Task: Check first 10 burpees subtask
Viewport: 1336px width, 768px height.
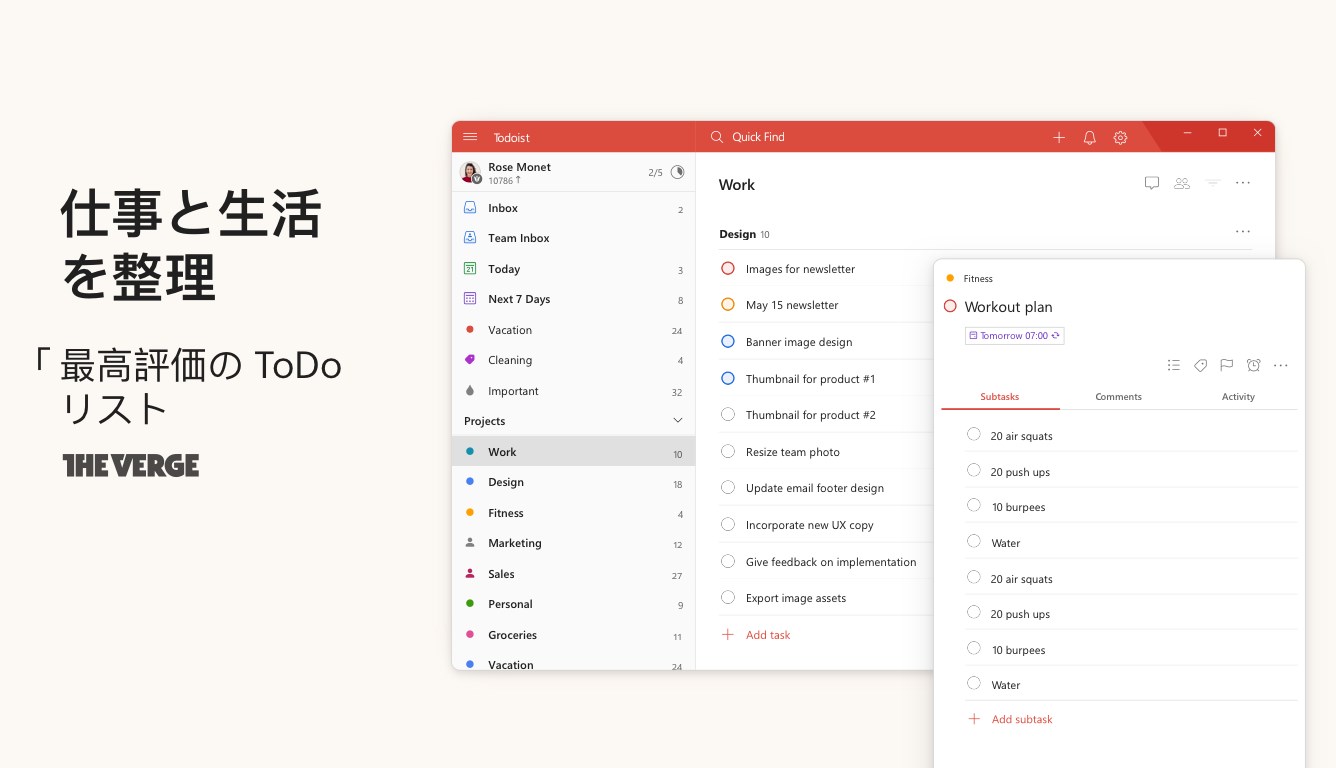Action: coord(974,505)
